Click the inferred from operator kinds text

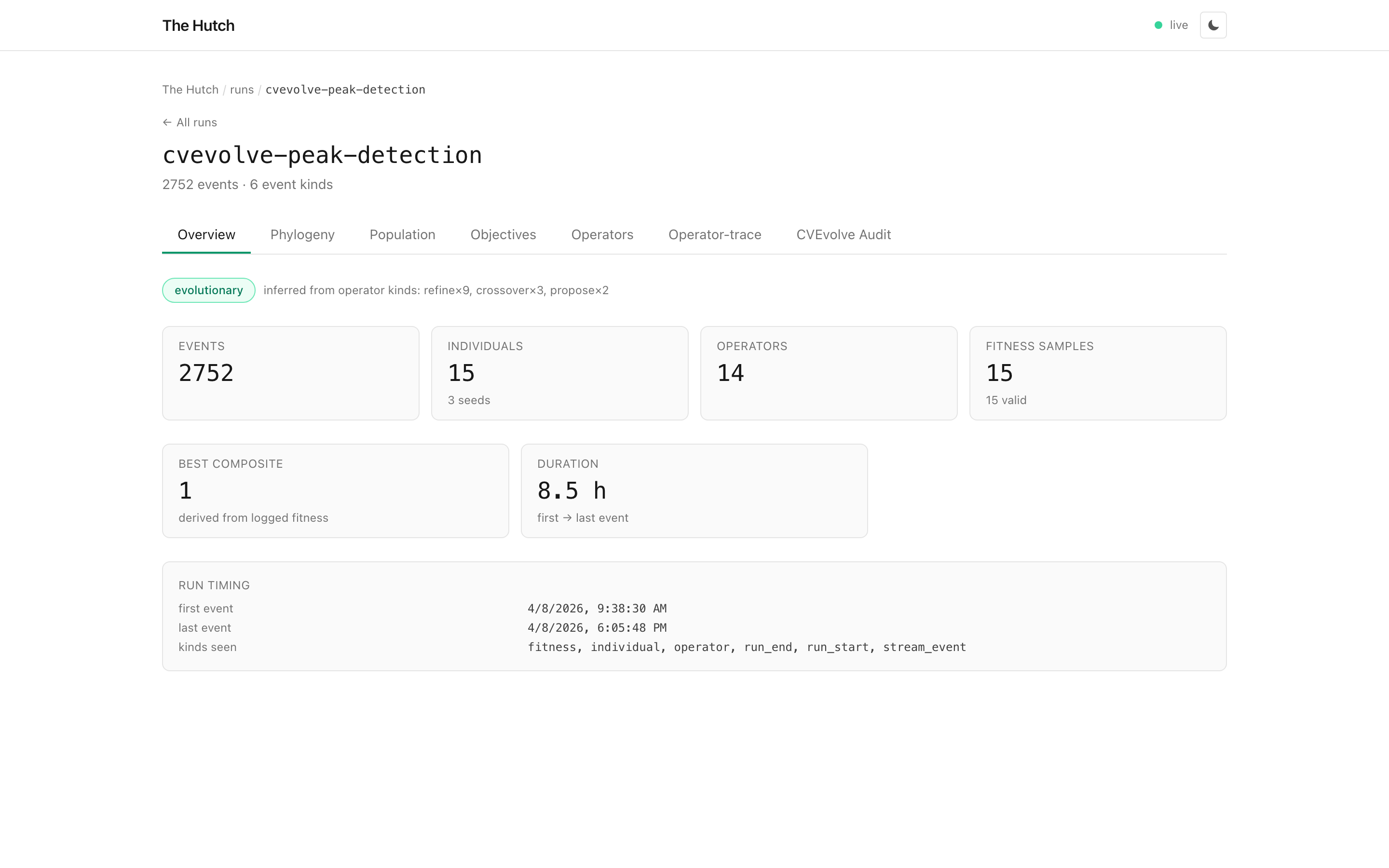point(436,290)
